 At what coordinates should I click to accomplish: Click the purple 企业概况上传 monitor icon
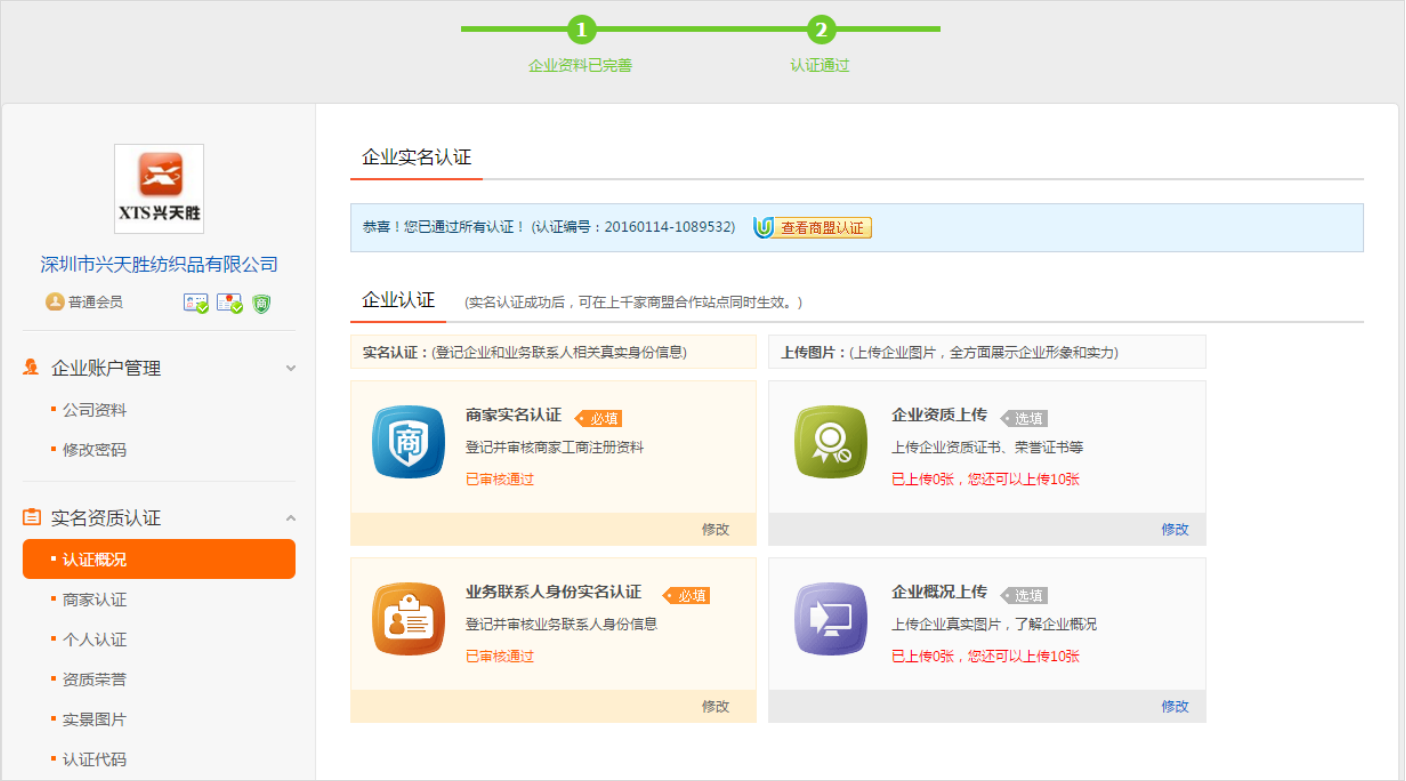click(830, 619)
